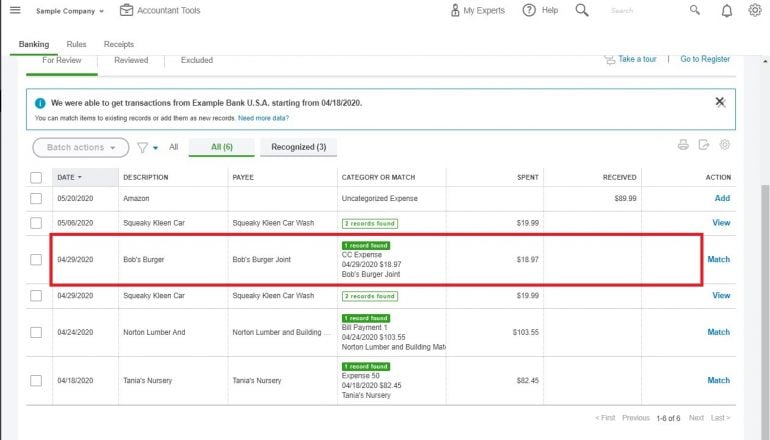Open table settings gear icon

pos(725,145)
